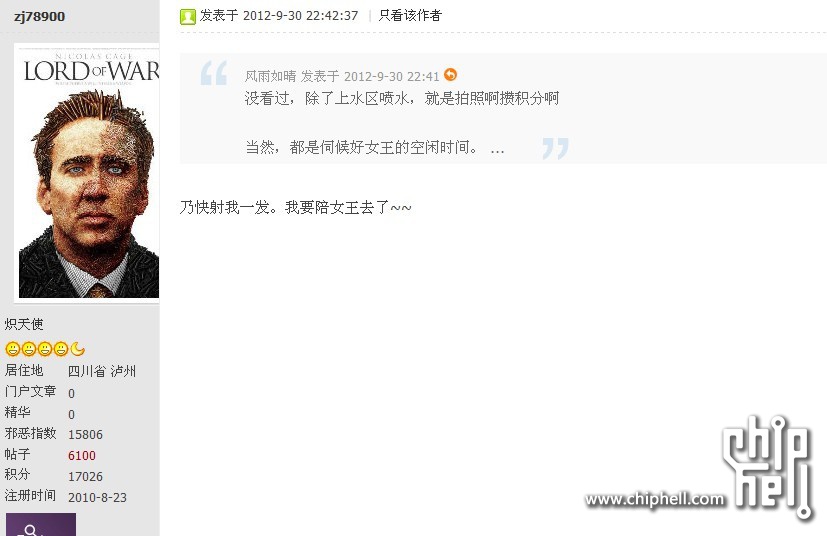
Task: Click the closing quotation mark icon
Action: click(555, 148)
